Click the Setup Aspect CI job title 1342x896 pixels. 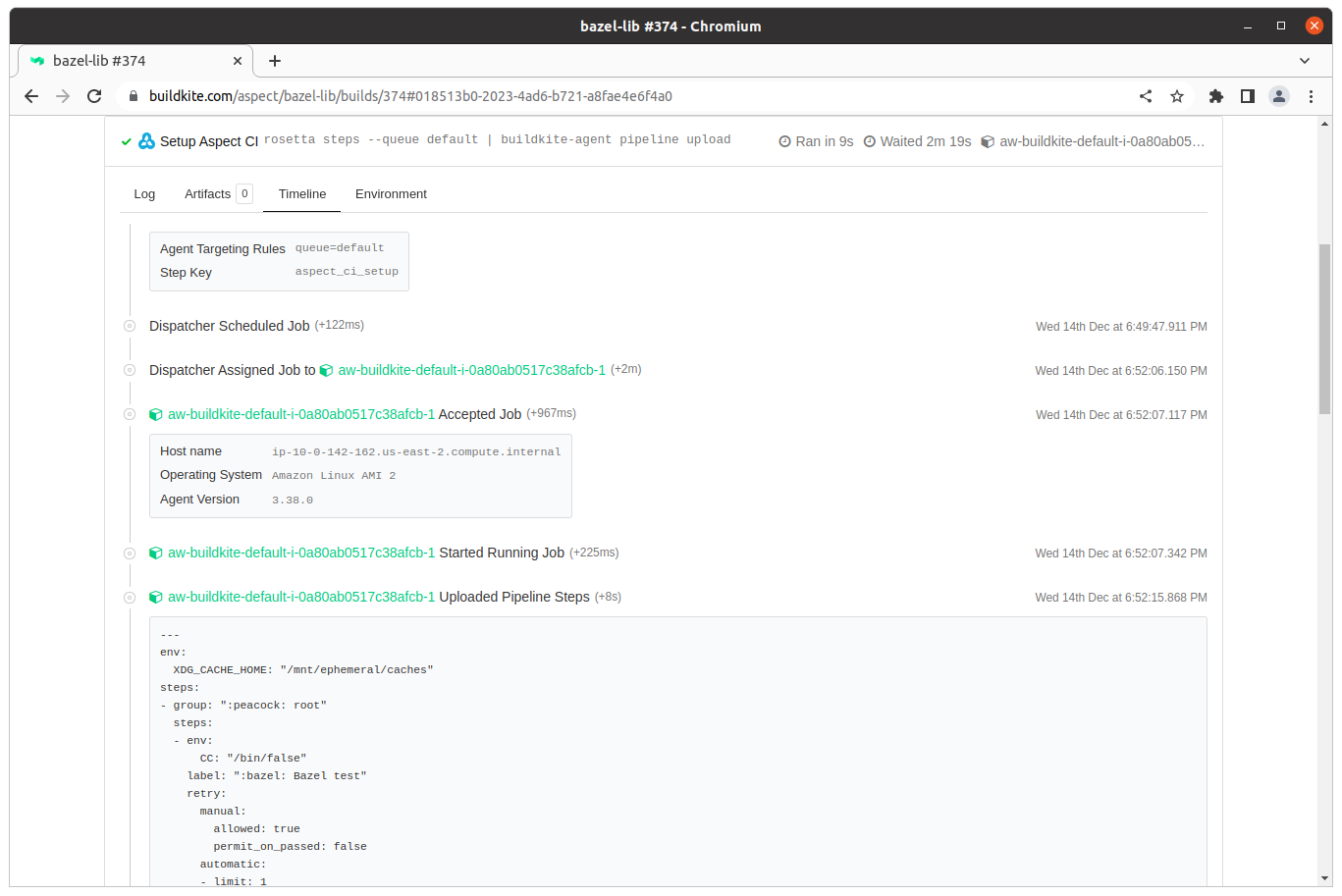tap(209, 141)
